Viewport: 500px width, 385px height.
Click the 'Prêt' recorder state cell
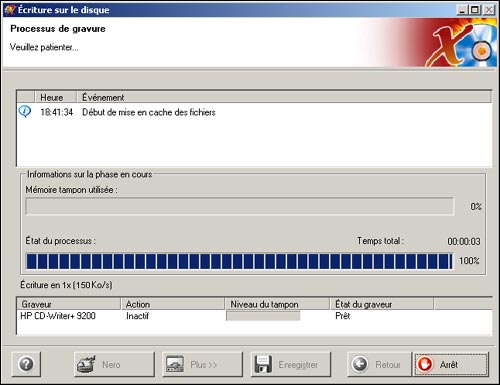[343, 316]
